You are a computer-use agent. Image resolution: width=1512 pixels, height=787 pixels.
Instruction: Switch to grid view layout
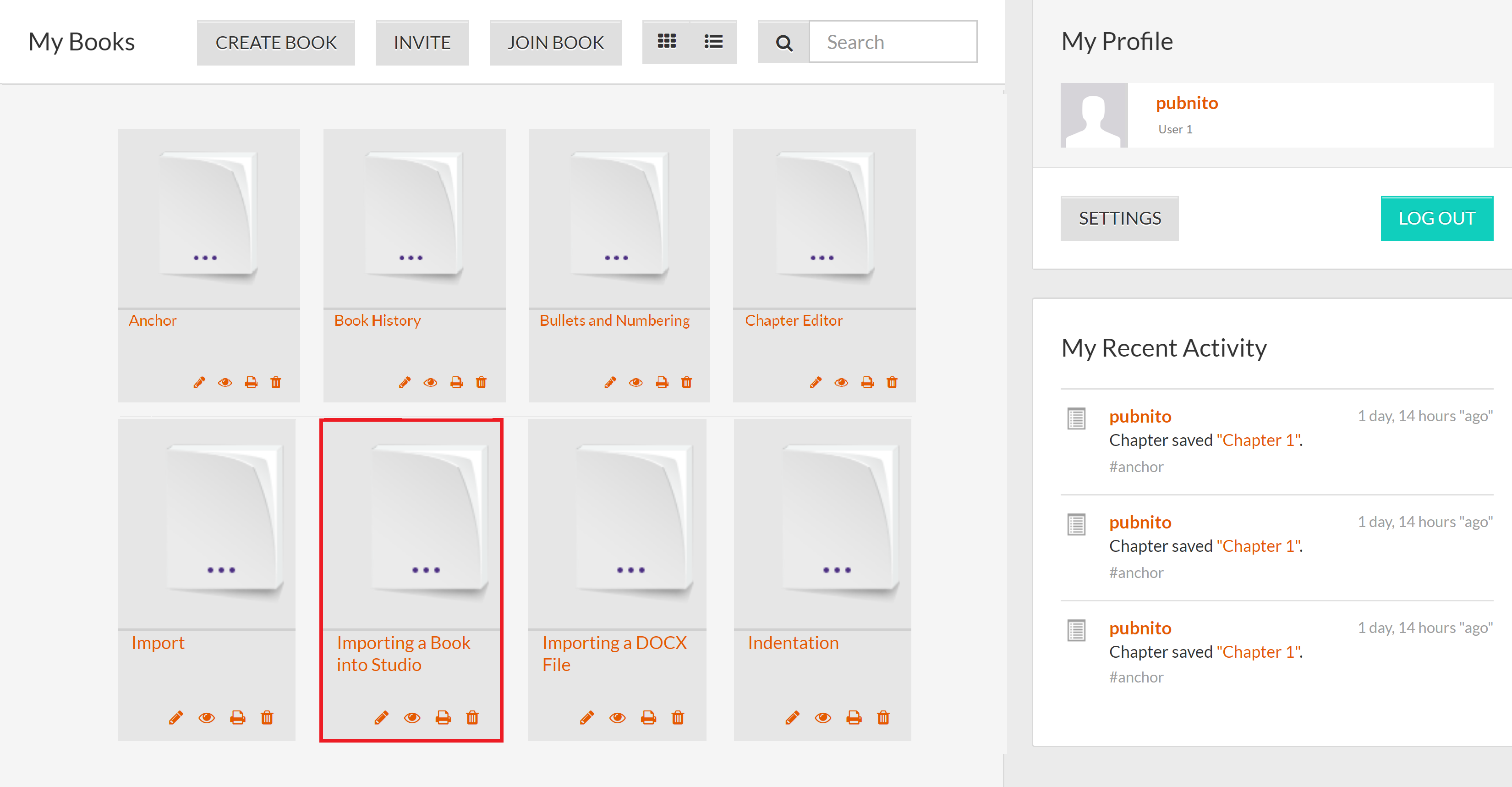[x=667, y=42]
